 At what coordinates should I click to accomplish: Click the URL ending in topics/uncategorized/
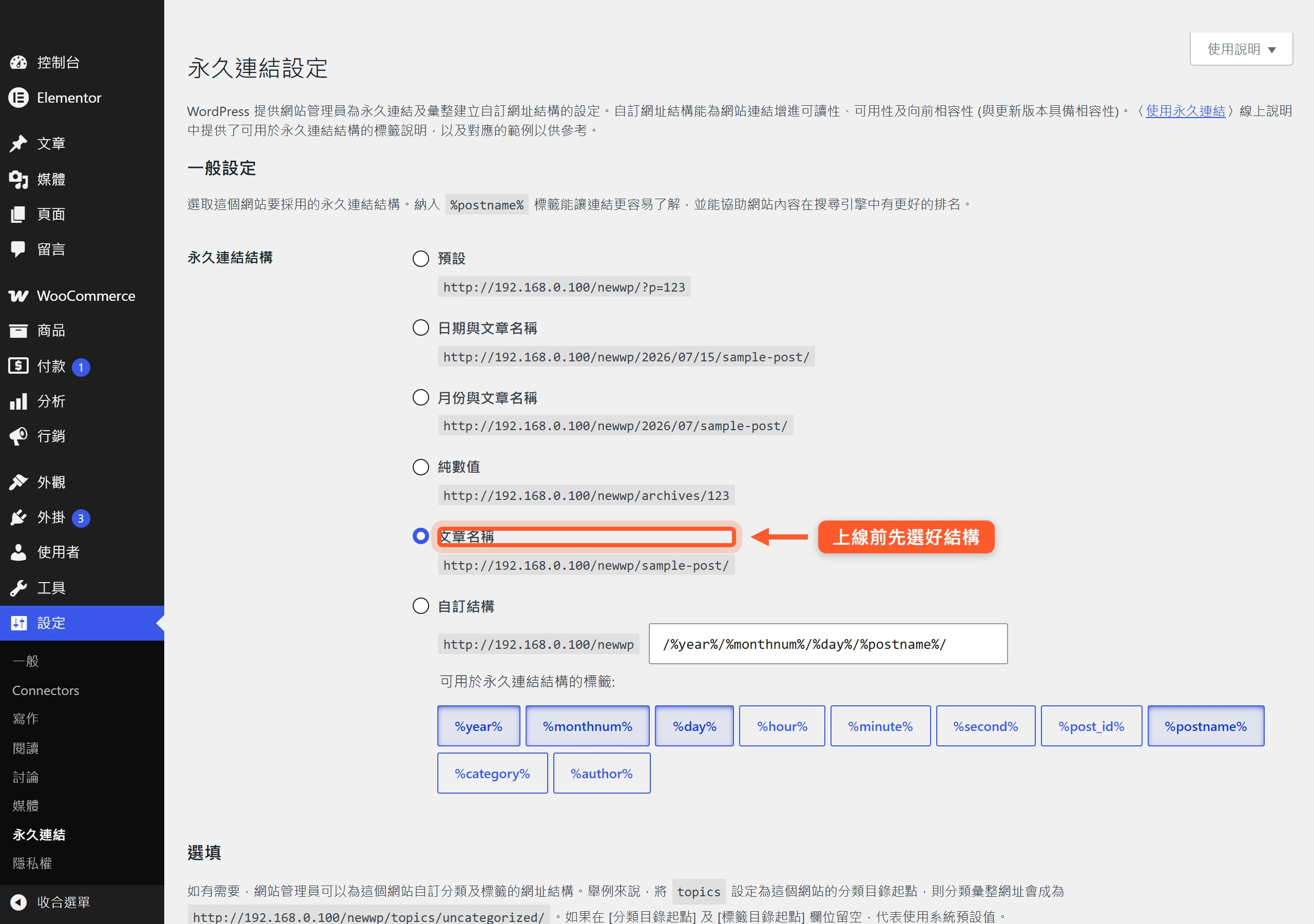pyautogui.click(x=369, y=916)
